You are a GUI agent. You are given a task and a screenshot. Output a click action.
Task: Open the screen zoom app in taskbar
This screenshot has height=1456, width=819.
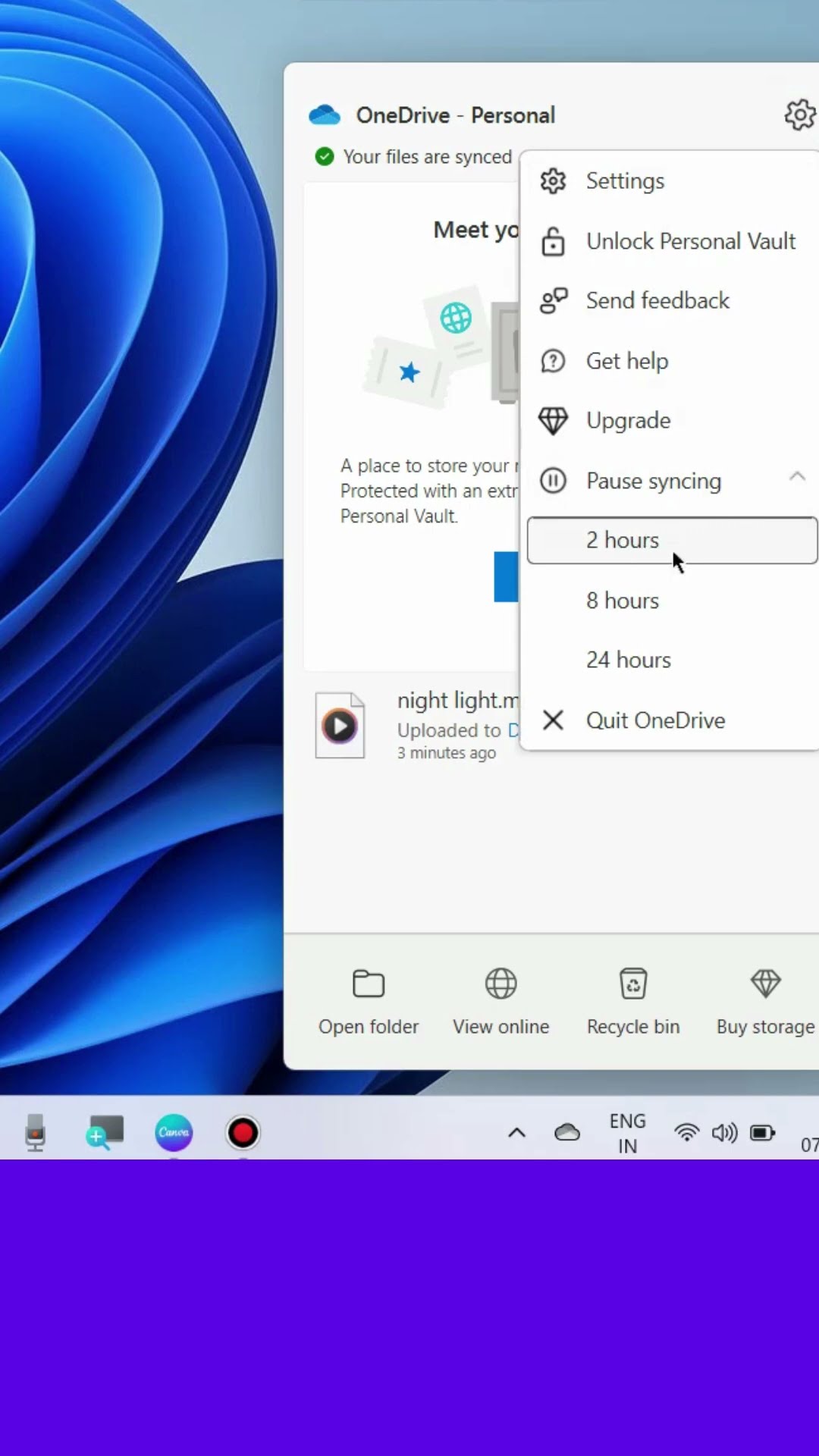point(105,1132)
